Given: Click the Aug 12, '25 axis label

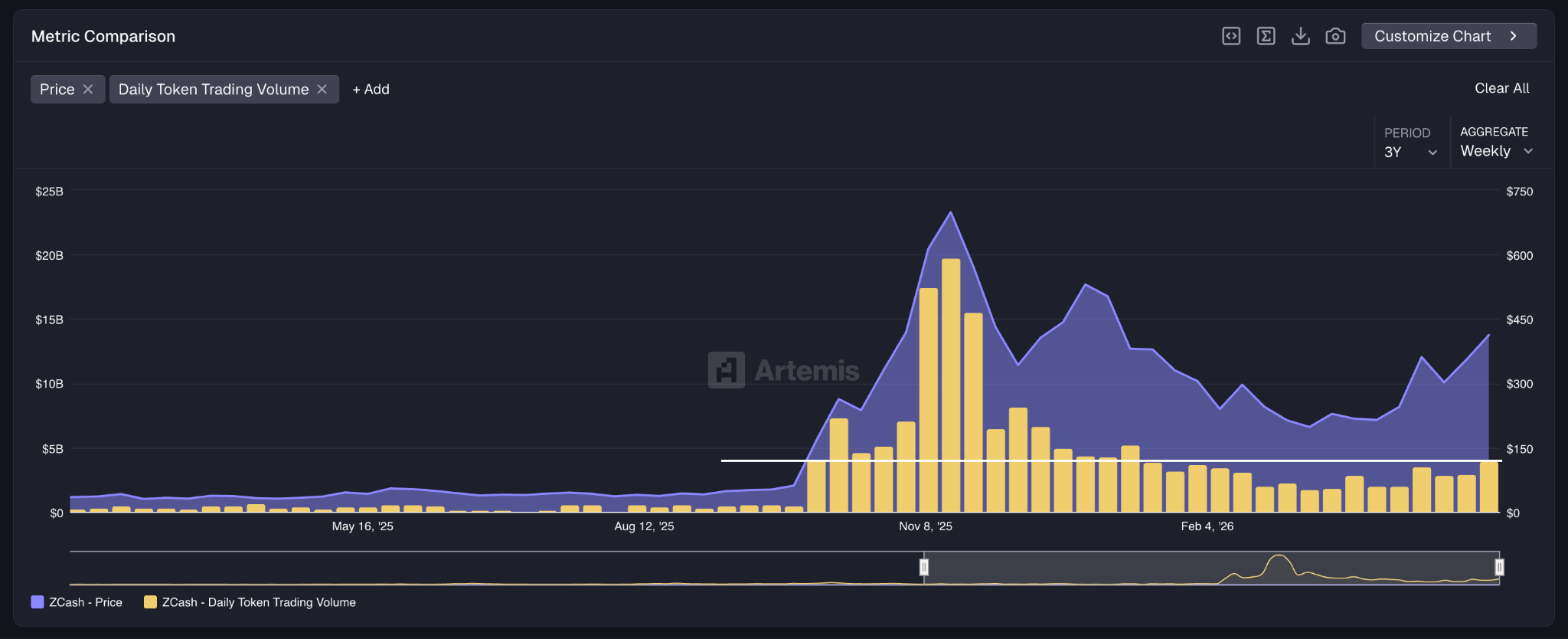Looking at the screenshot, I should tap(644, 526).
